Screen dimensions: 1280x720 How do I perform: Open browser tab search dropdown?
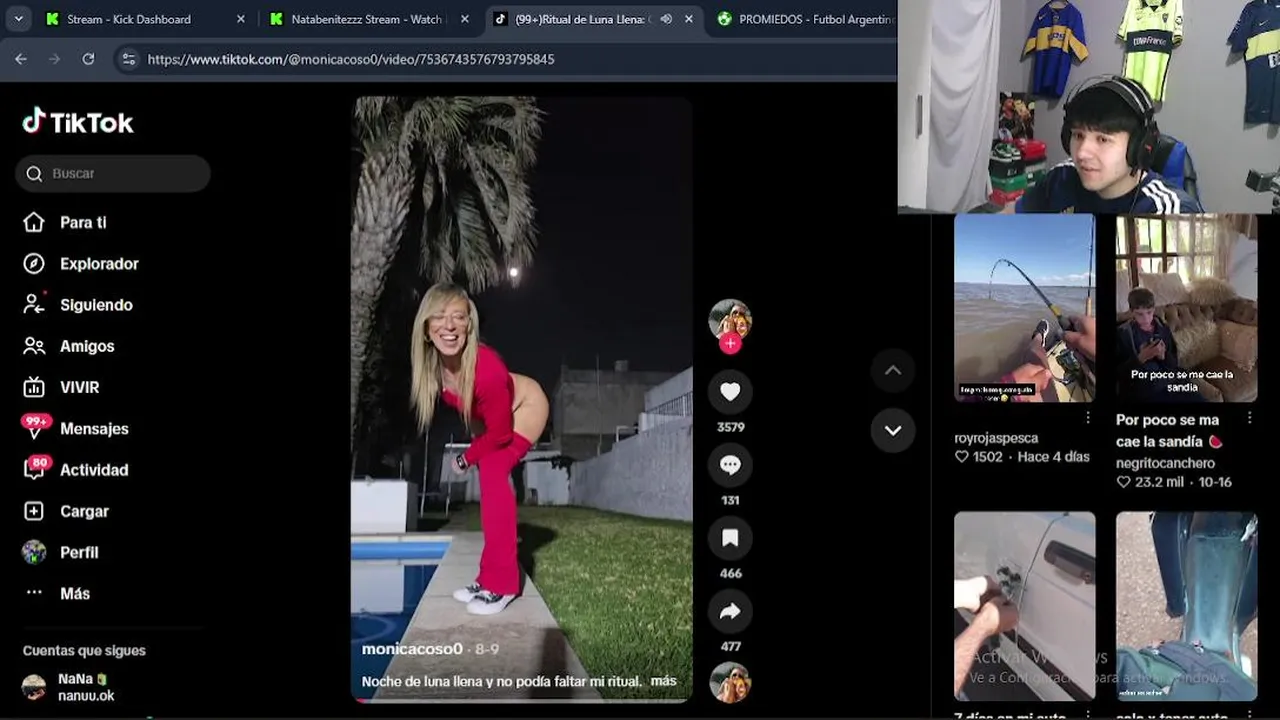click(19, 19)
